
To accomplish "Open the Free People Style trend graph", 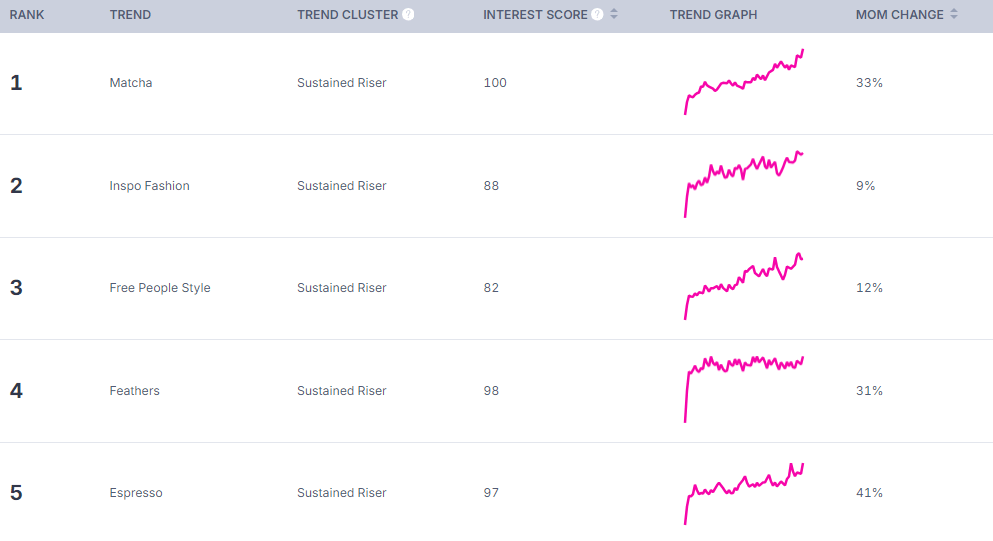I will tap(743, 286).
